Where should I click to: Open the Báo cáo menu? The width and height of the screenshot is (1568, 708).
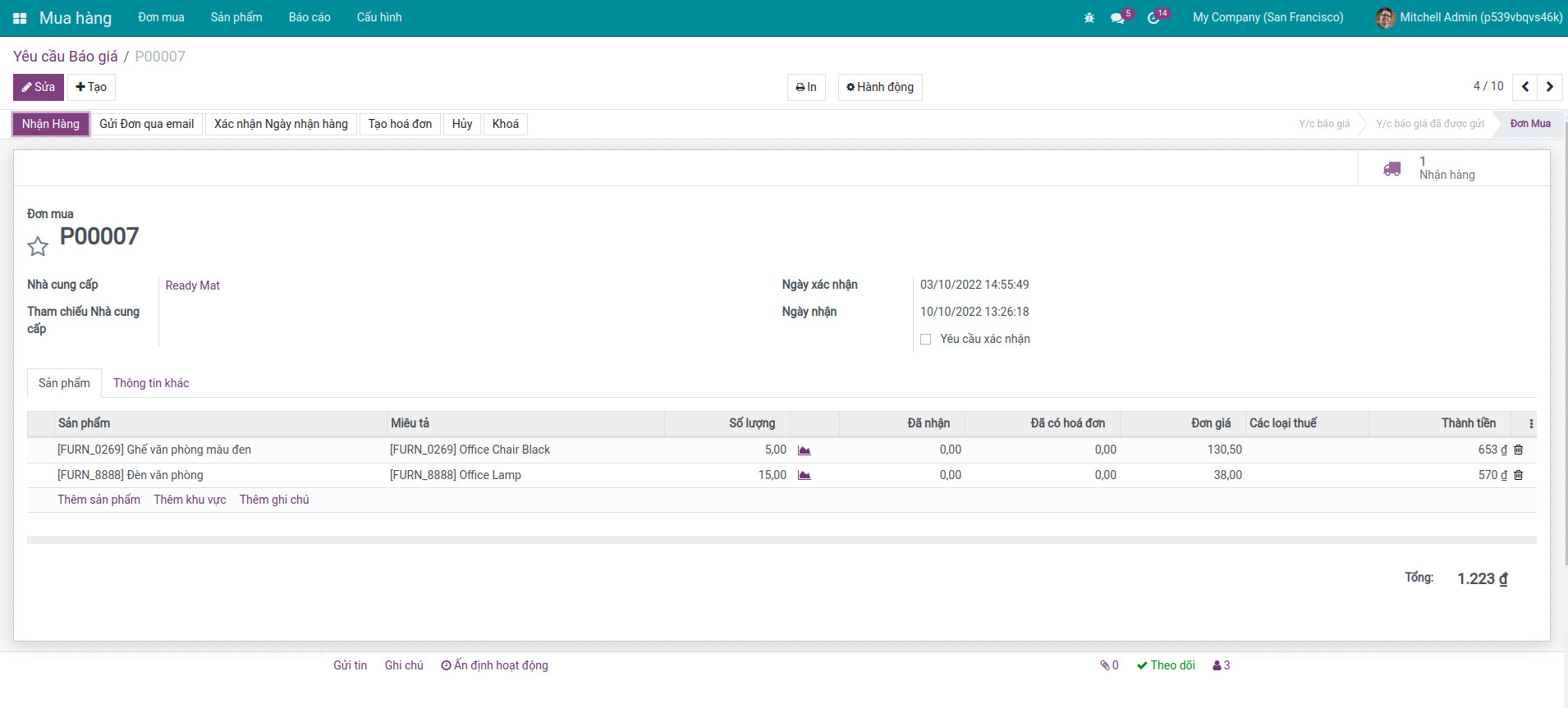(x=309, y=17)
